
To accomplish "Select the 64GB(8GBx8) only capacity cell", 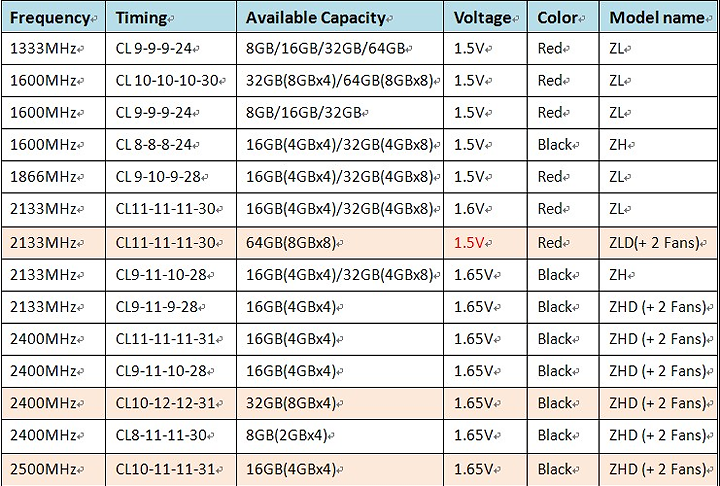I will 290,242.
